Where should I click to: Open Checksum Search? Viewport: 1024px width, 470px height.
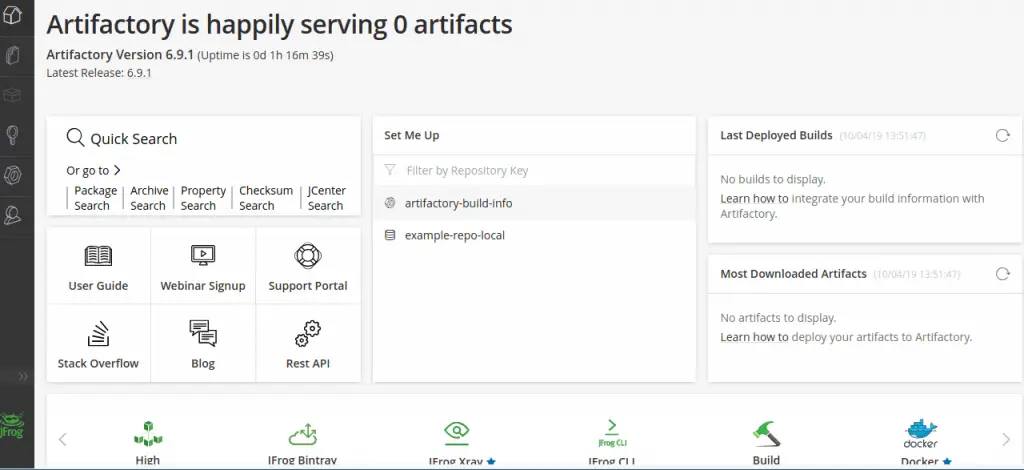pyautogui.click(x=266, y=198)
